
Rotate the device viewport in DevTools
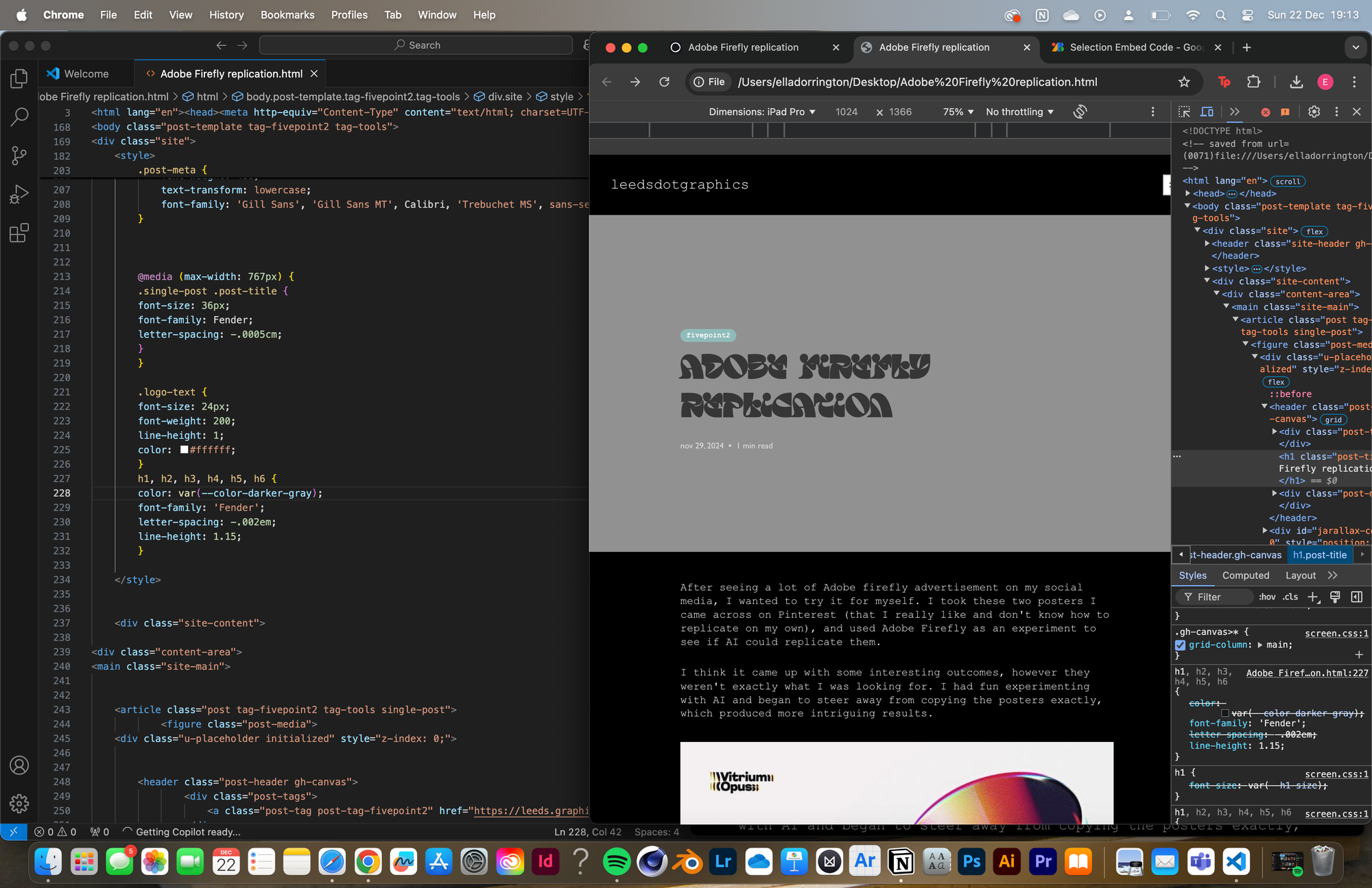[x=1080, y=112]
